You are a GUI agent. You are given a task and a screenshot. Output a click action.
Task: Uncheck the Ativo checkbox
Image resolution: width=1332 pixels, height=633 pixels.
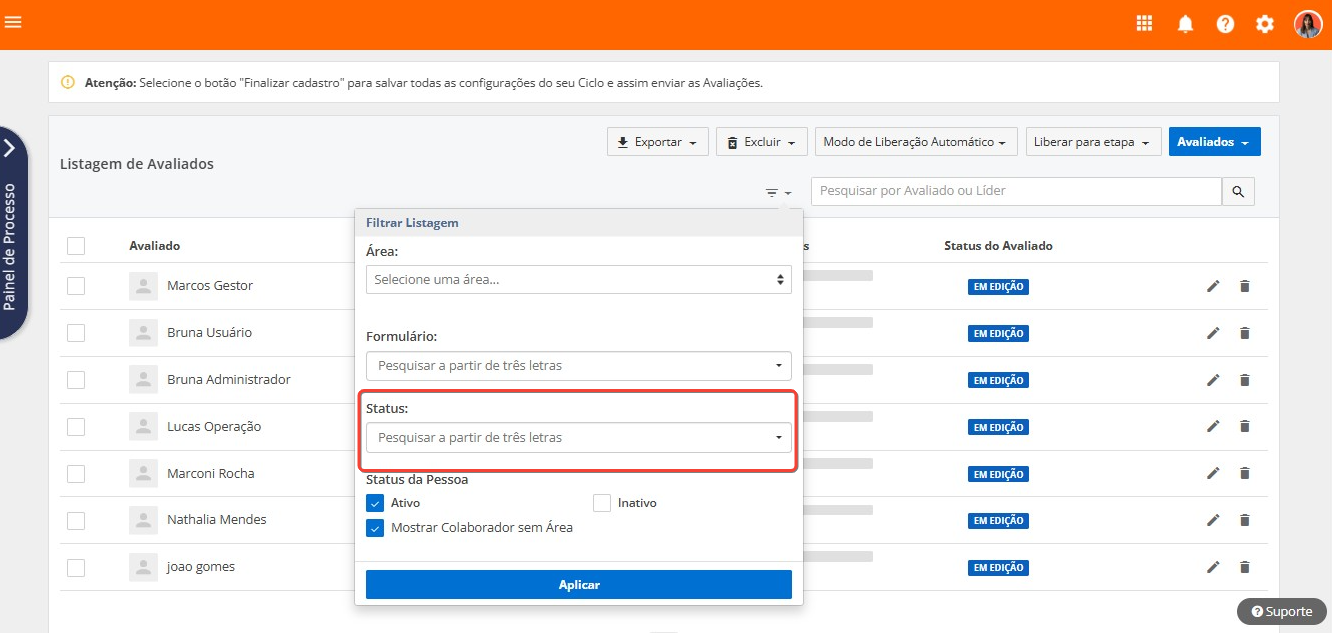[x=375, y=503]
